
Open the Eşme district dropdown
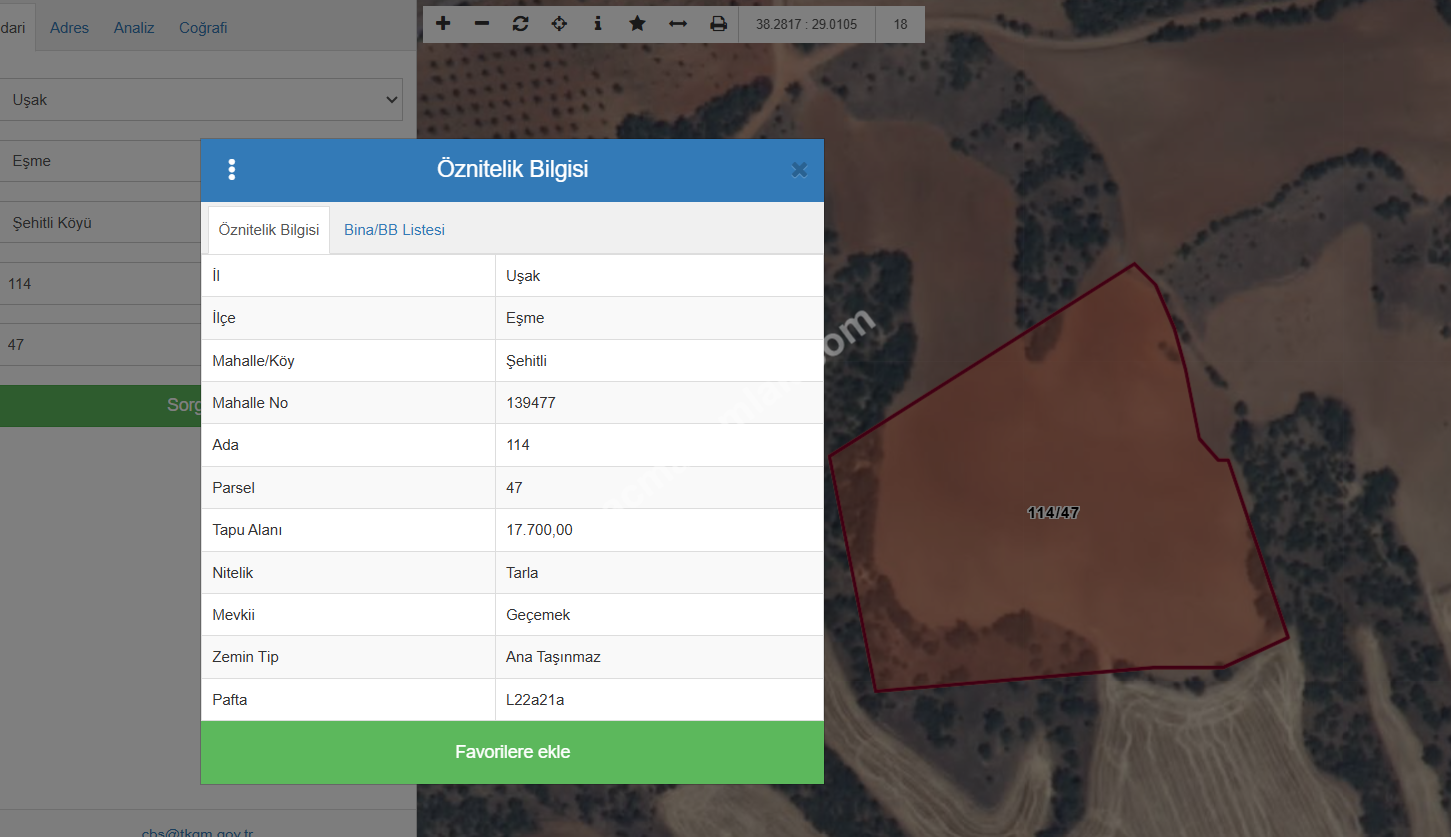coord(100,161)
